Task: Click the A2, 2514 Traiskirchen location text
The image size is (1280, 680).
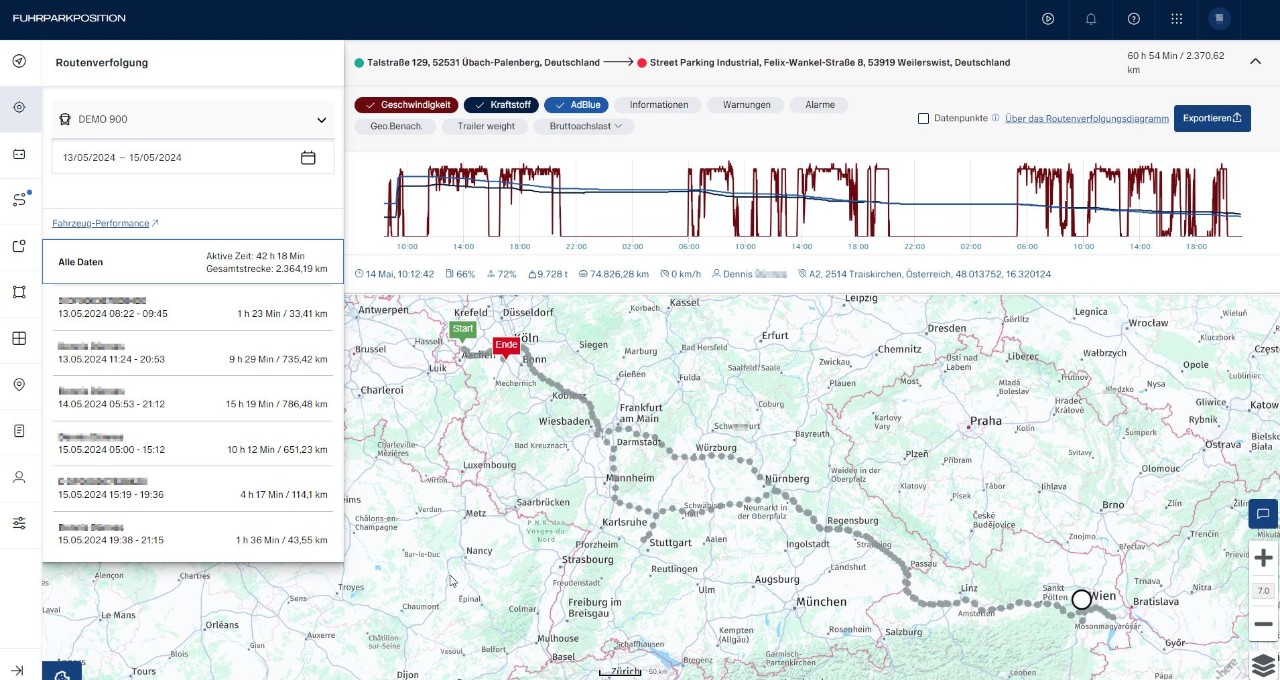Action: tap(929, 274)
